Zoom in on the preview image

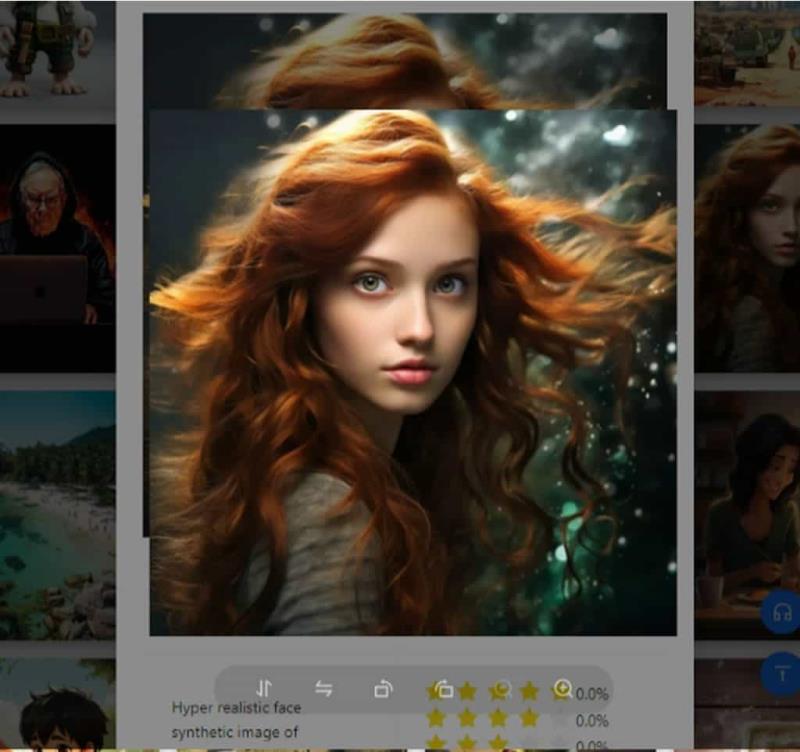(x=562, y=689)
